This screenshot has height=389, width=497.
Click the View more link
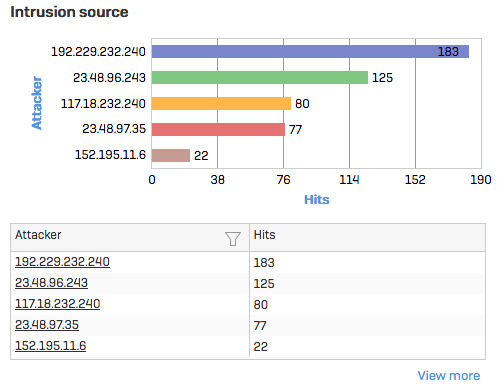[449, 376]
